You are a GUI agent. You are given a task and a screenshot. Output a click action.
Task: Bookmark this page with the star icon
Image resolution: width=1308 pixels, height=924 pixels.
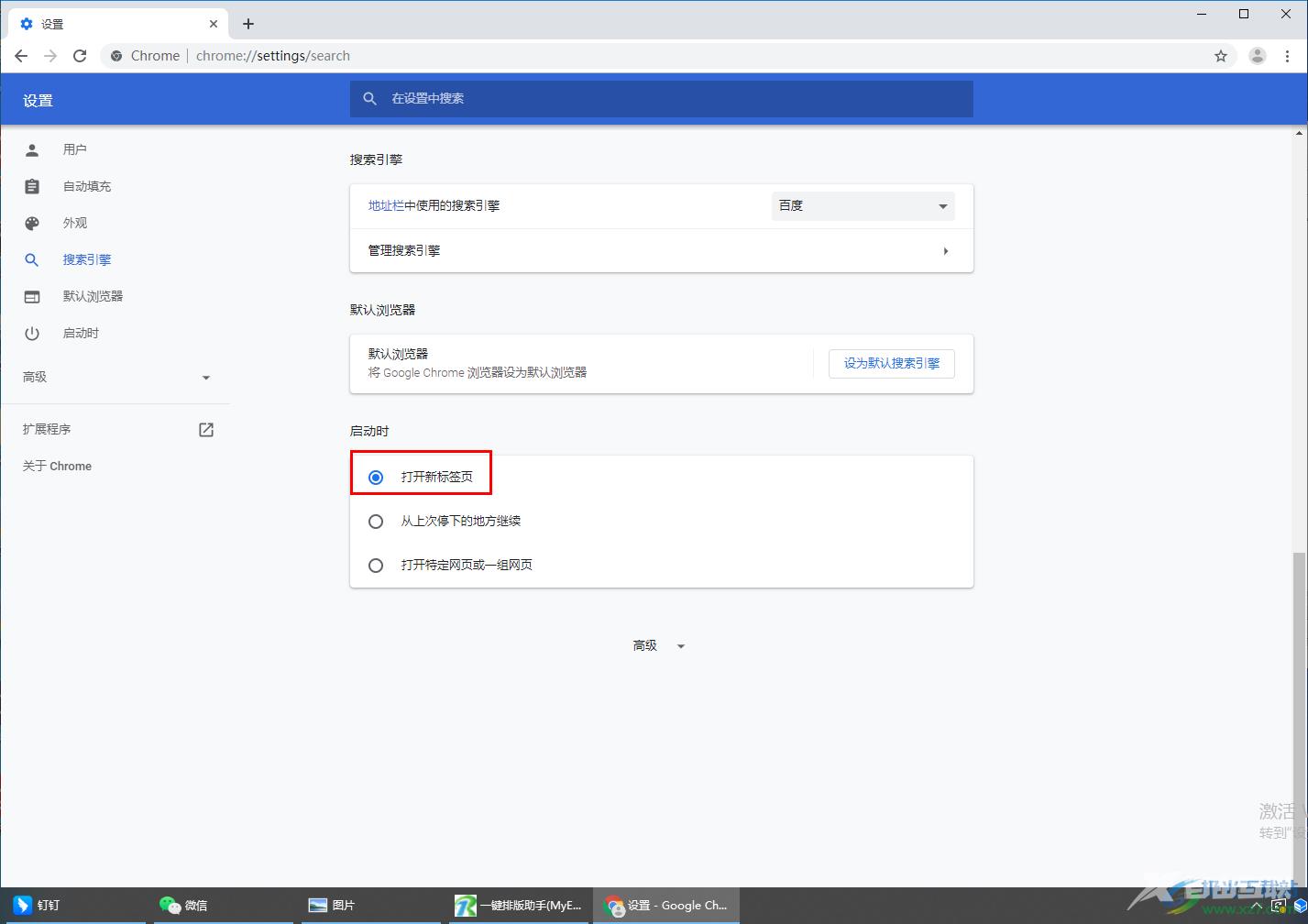[1221, 56]
